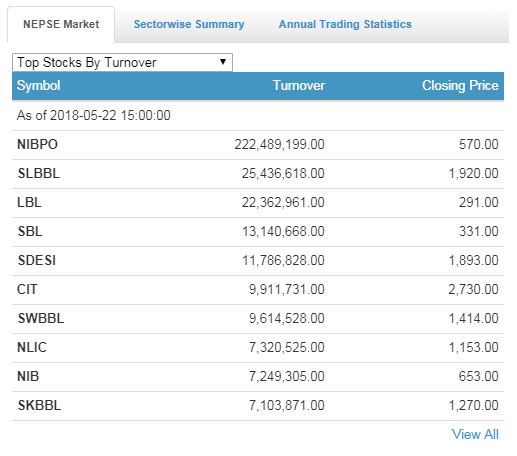517x456 pixels.
Task: Open the Top Stocks By Turnover dropdown
Action: coord(122,62)
